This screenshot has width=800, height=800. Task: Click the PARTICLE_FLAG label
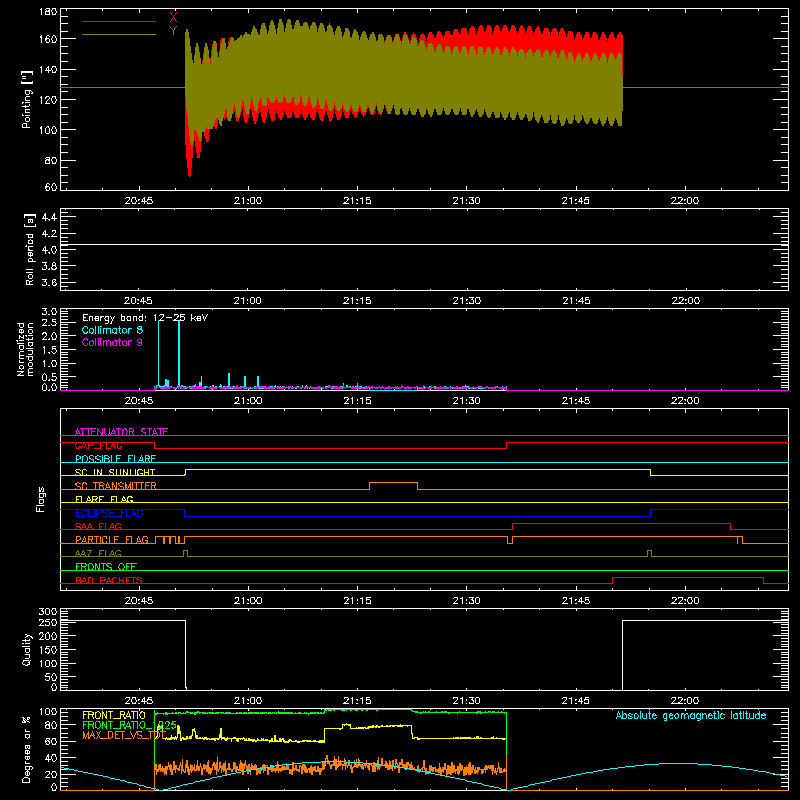(x=112, y=540)
